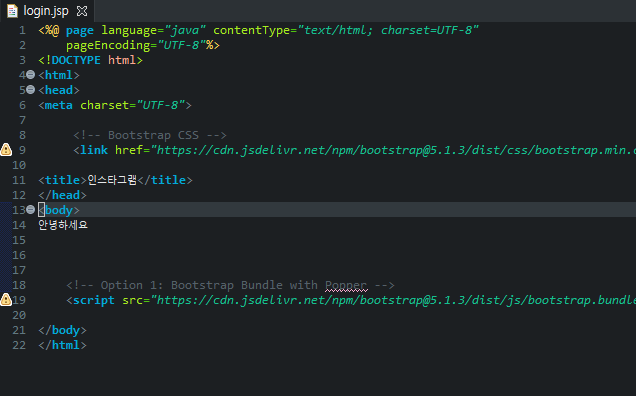Click the text 안녕하세요 on line 14
Viewport: 636px width, 396px height.
pos(63,225)
